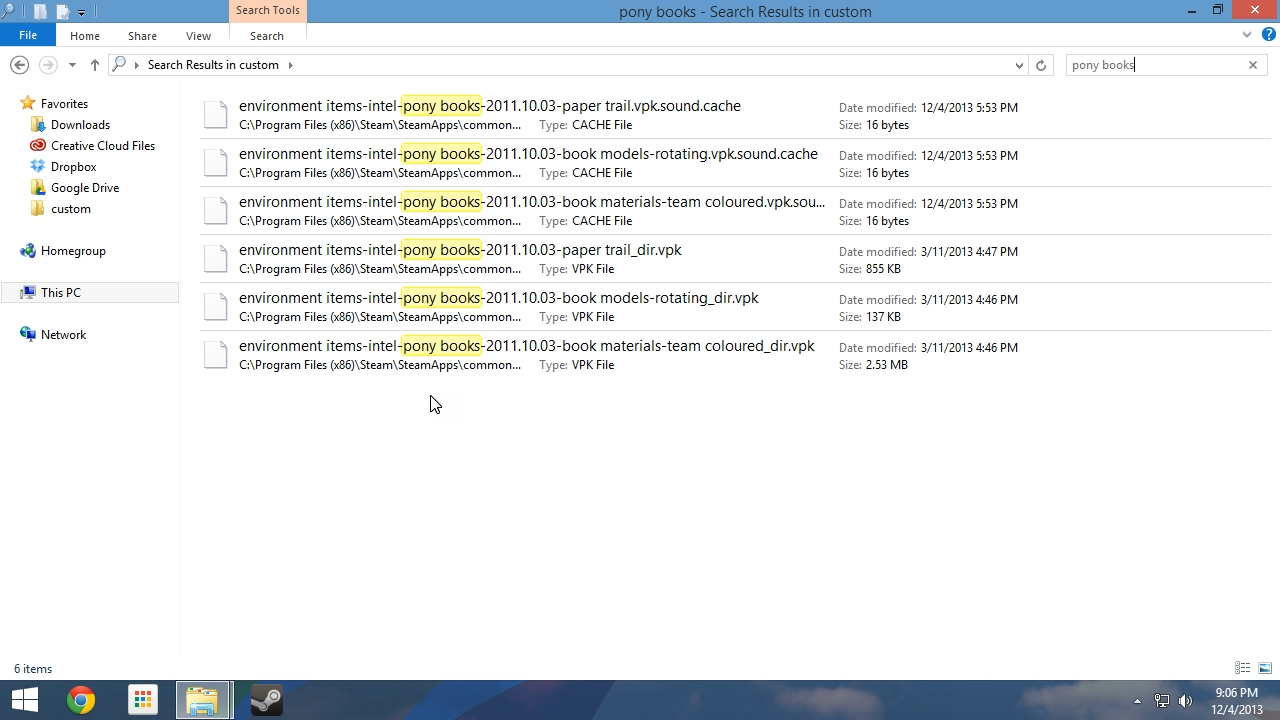Select the book materials-team coloured_dir.vpk file
Image resolution: width=1280 pixels, height=720 pixels.
(735, 355)
